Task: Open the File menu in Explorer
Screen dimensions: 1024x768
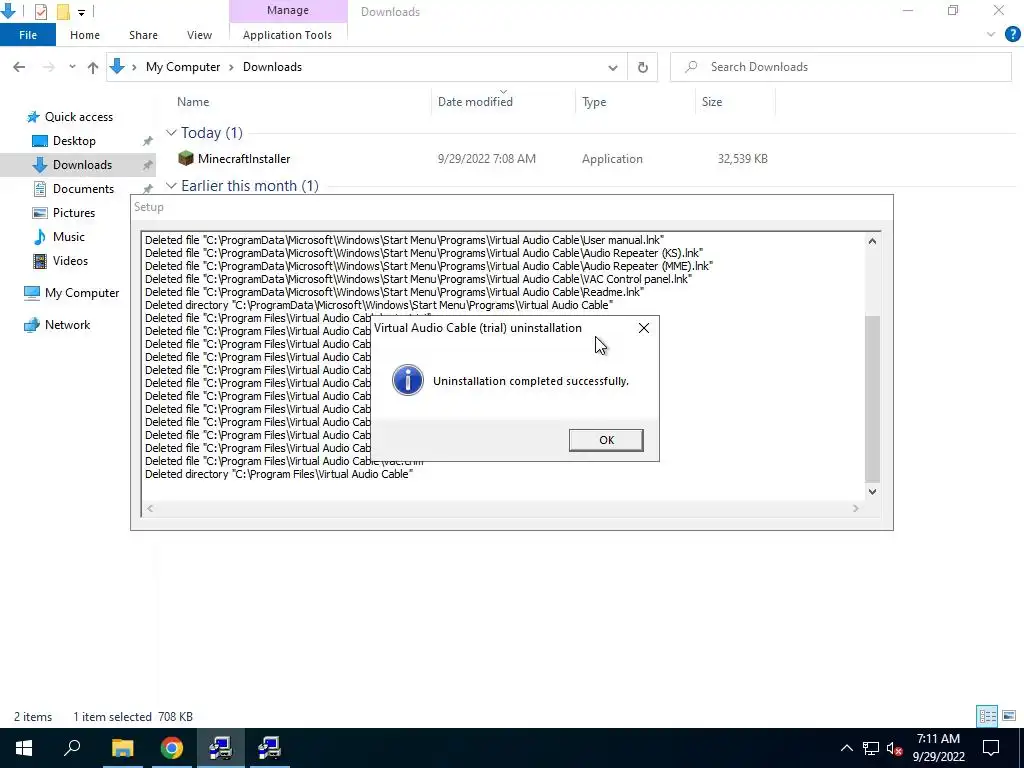Action: click(x=28, y=35)
